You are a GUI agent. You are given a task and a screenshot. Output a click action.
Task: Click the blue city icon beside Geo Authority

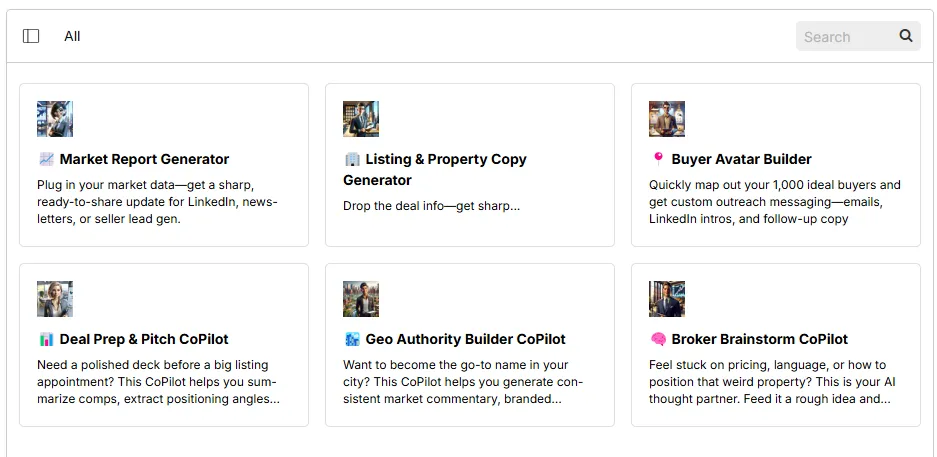352,339
